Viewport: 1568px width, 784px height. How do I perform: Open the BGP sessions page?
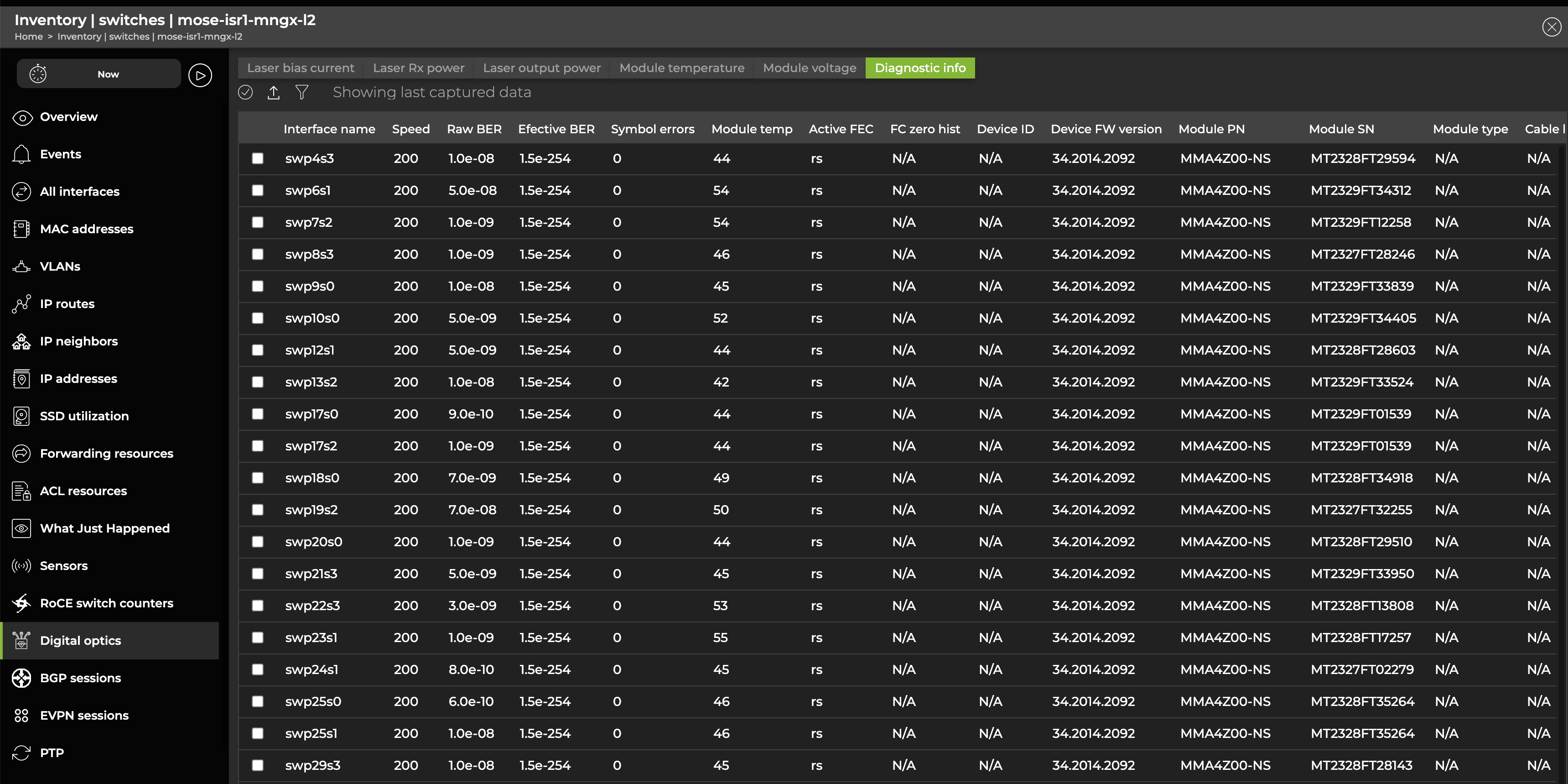(x=80, y=678)
